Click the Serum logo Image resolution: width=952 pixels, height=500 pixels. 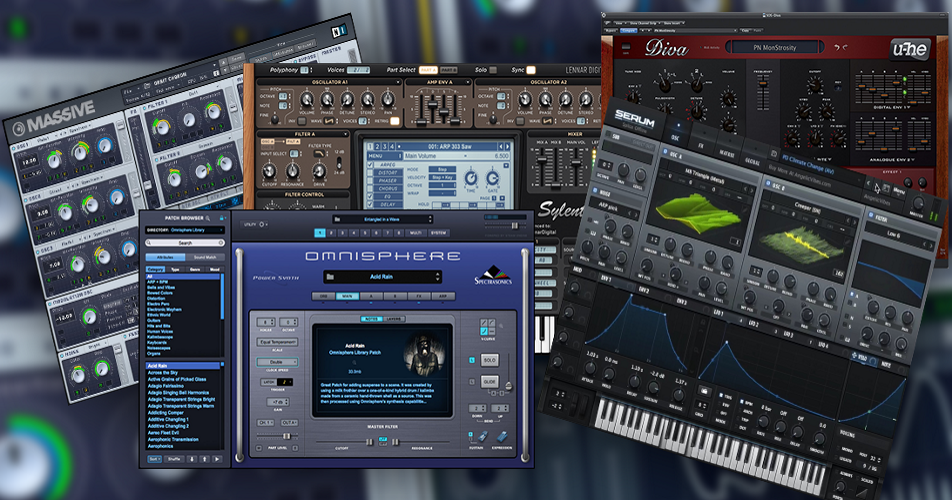click(634, 119)
